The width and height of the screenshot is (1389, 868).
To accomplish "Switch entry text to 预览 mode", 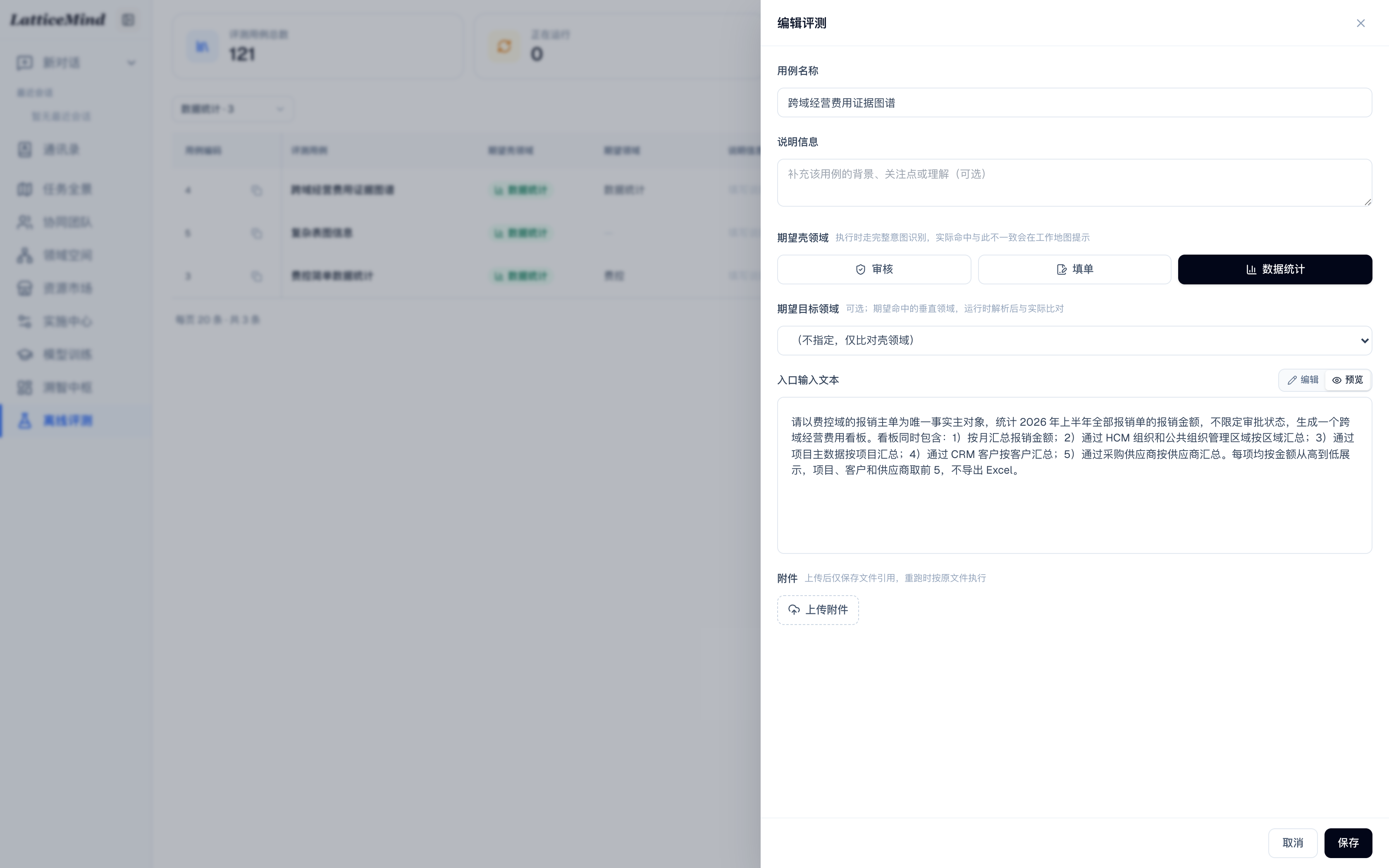I will (x=1348, y=380).
